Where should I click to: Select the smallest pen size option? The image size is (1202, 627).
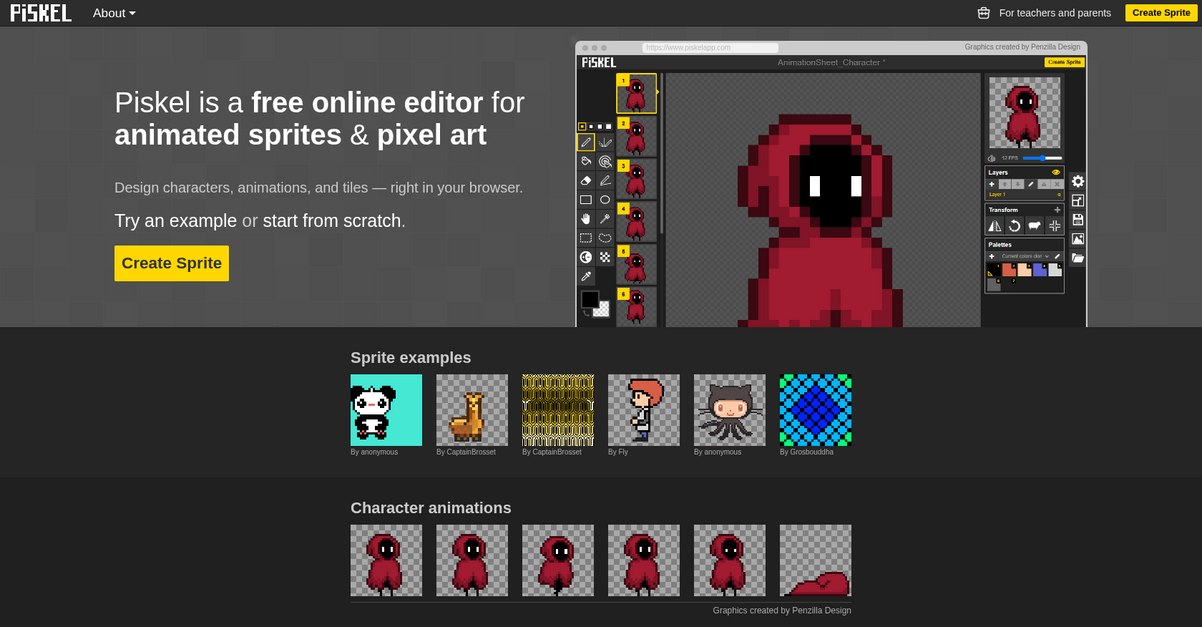pos(582,127)
